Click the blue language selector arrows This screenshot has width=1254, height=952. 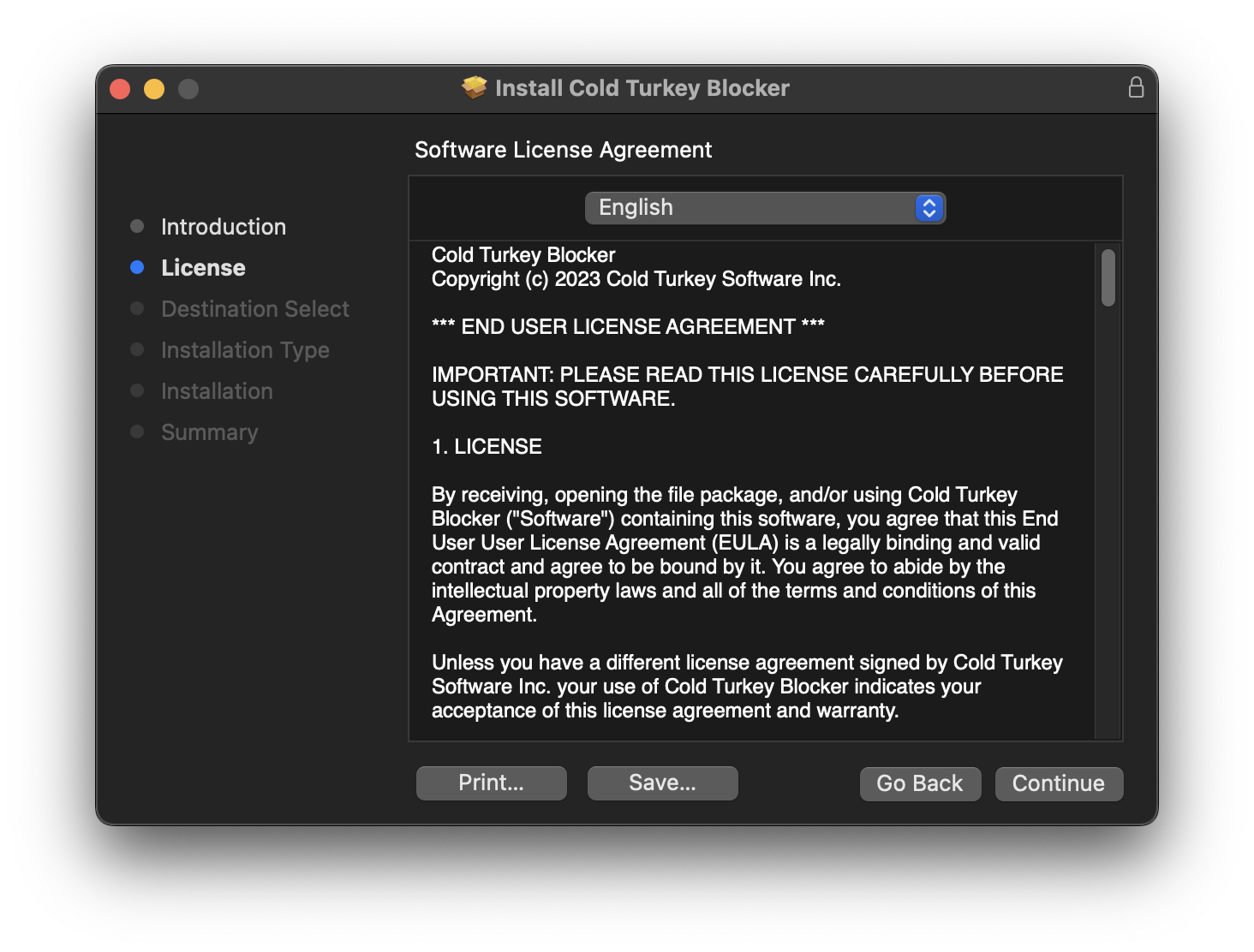[929, 208]
